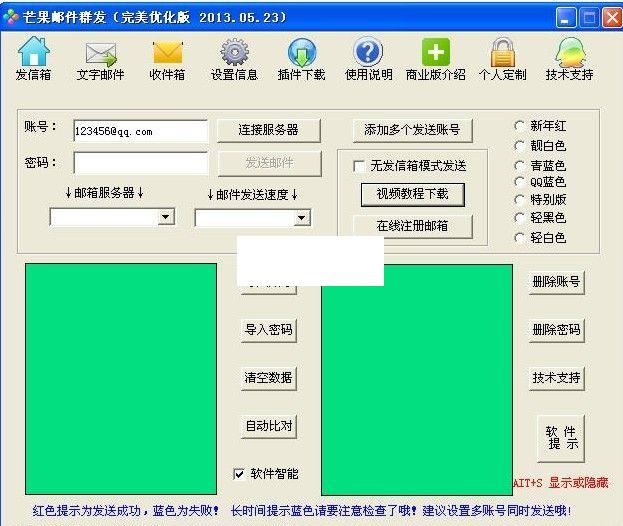This screenshot has width=623, height=526.
Task: Open the 邮件发送速度 dropdown
Action: click(301, 217)
